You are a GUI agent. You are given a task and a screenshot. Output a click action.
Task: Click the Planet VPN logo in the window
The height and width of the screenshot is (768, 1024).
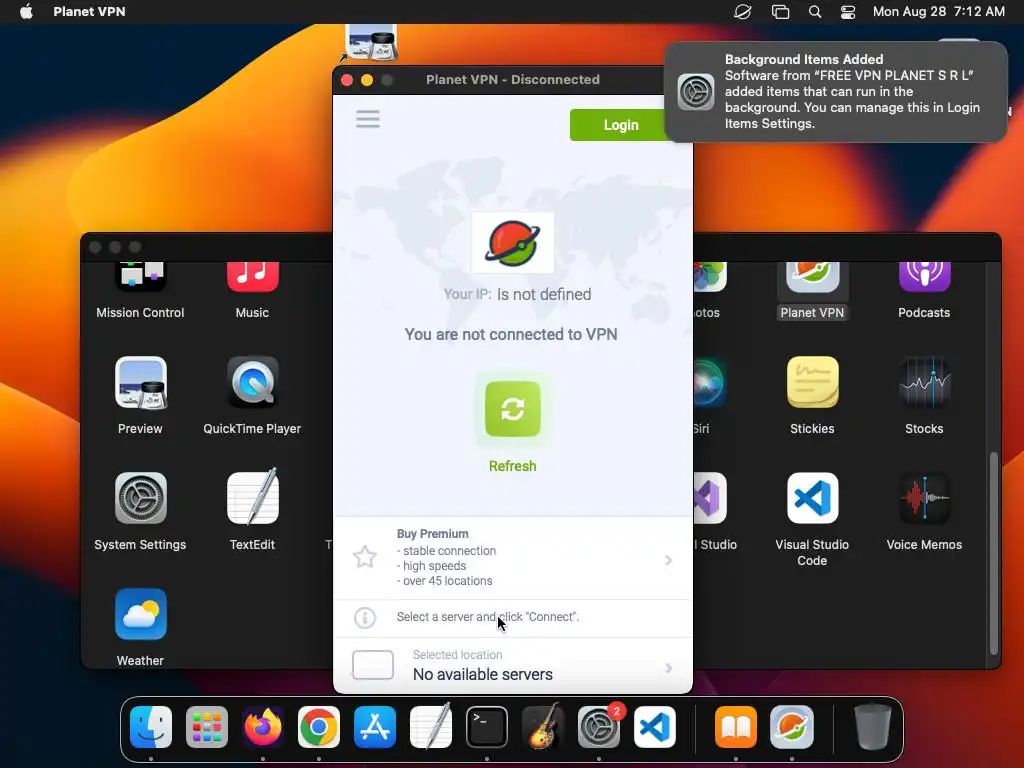coord(513,243)
